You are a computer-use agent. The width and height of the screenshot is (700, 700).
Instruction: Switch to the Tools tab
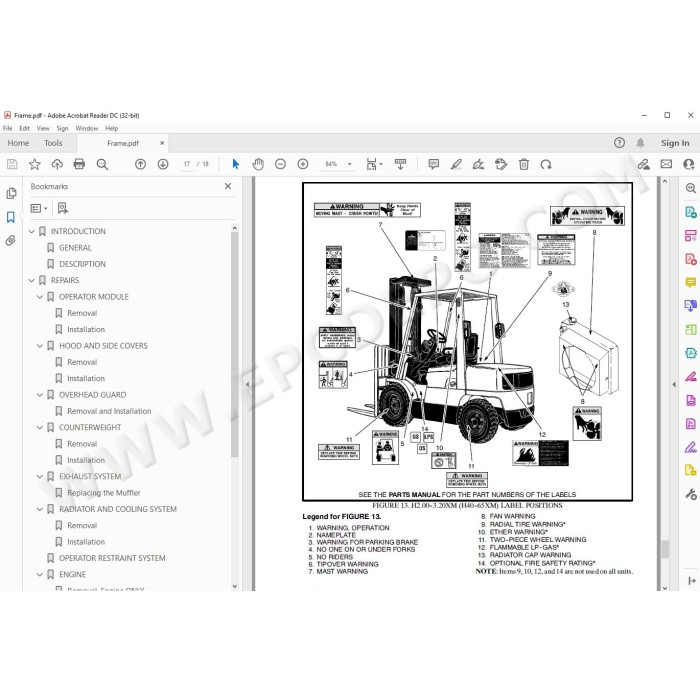pos(53,143)
